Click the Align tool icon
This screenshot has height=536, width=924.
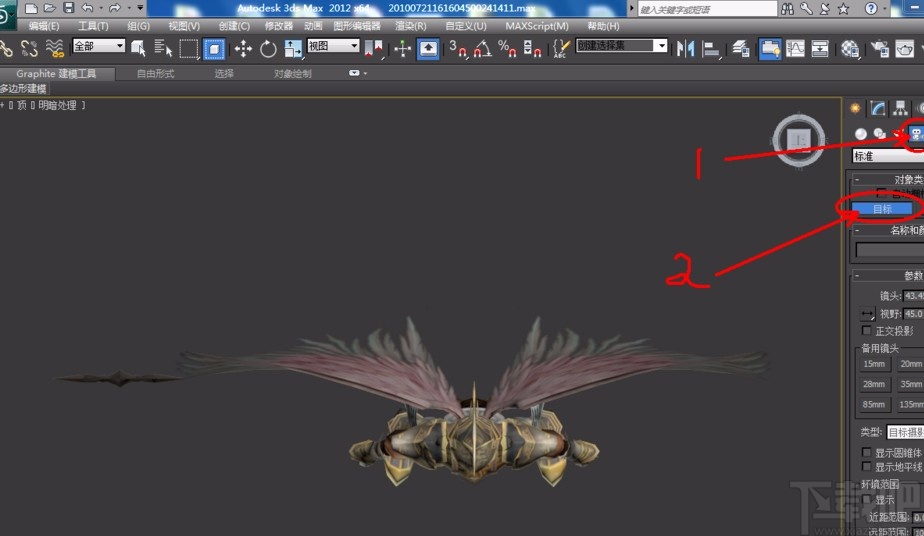coord(711,49)
